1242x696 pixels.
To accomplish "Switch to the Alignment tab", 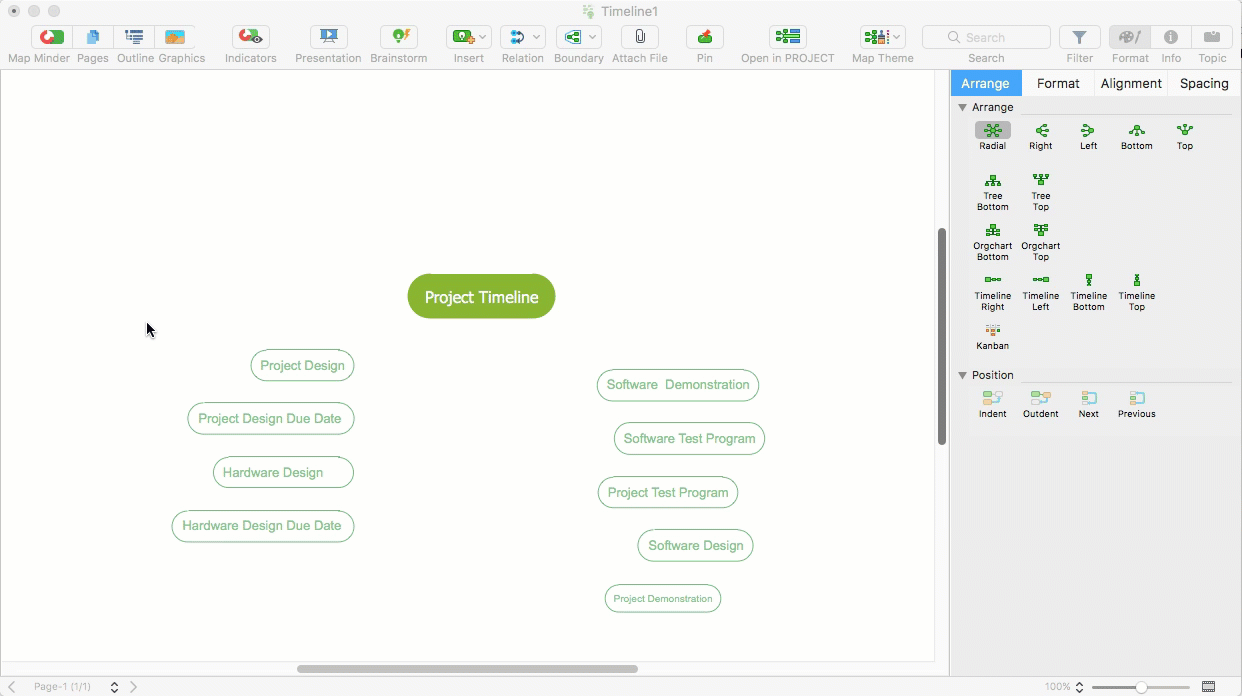I will (1131, 83).
